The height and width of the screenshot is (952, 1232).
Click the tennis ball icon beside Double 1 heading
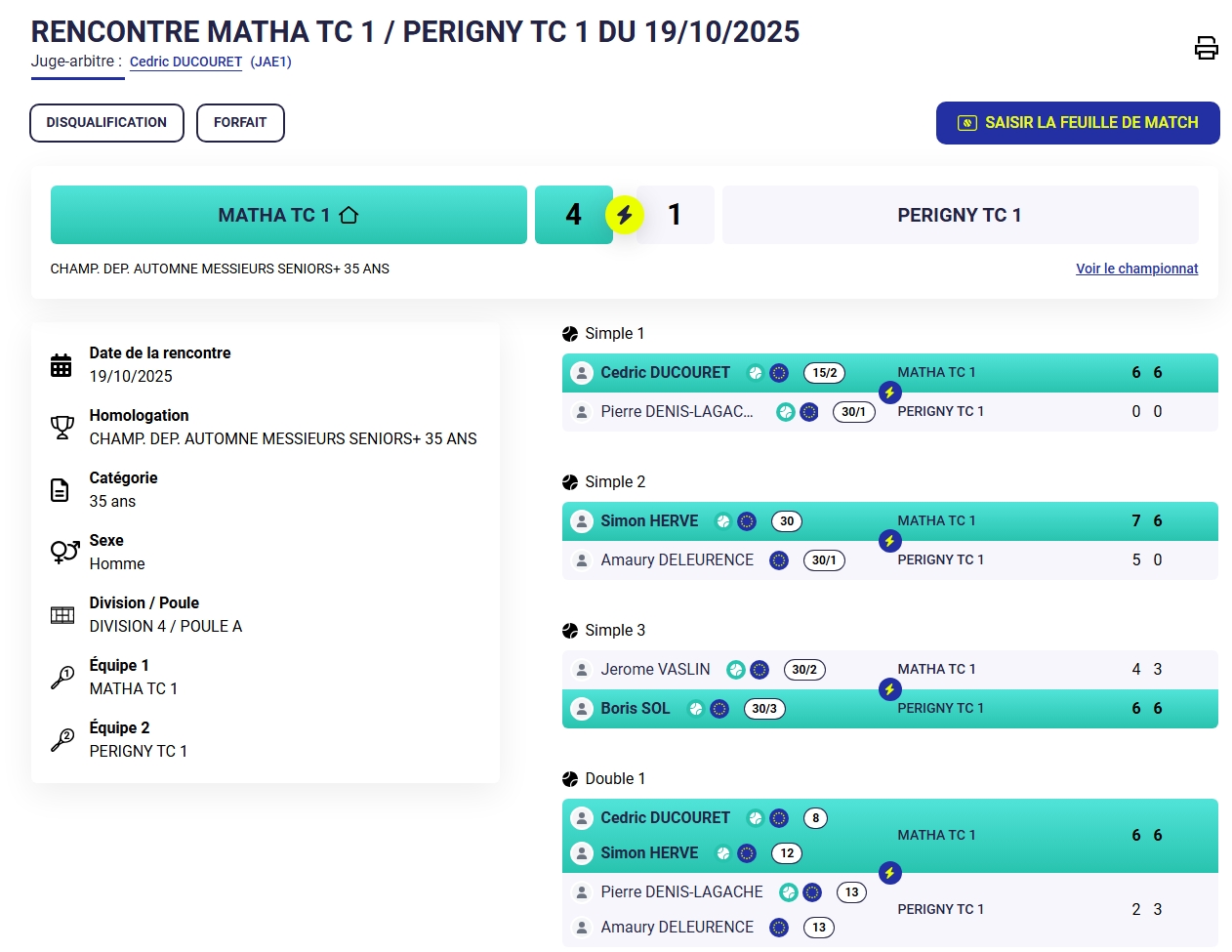coord(570,779)
